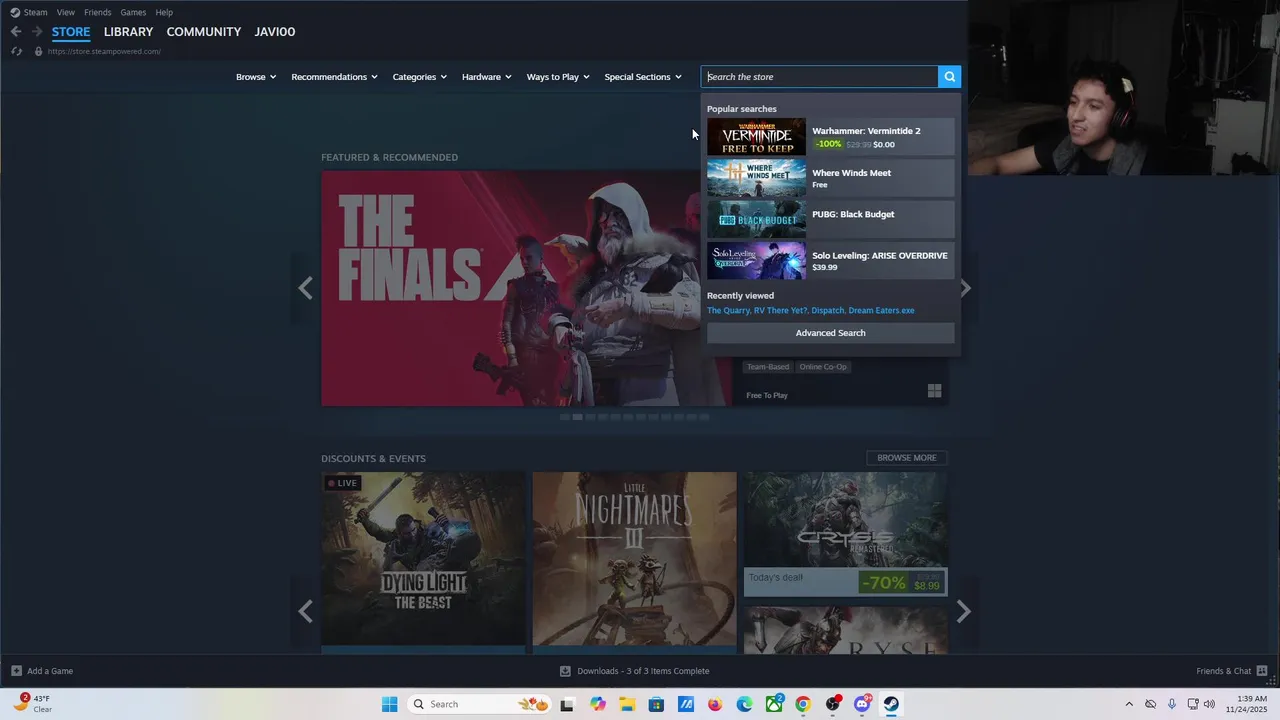
Task: Open Microsoft Edge from the taskbar
Action: click(744, 704)
